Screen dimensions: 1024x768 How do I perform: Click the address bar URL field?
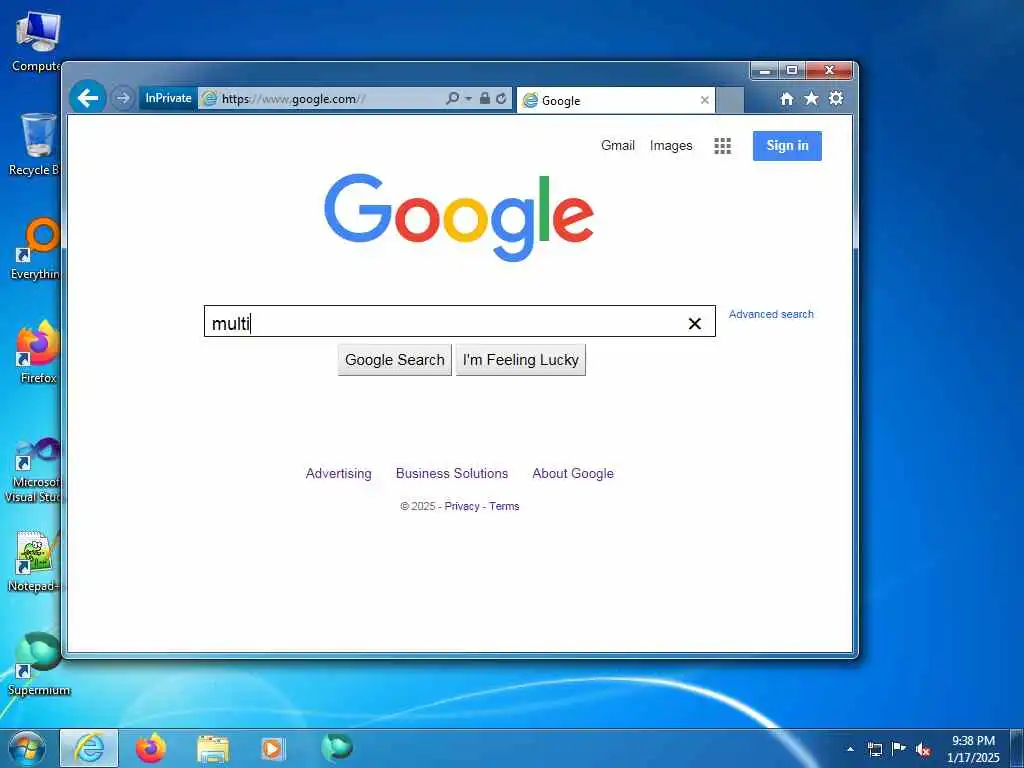(x=321, y=99)
